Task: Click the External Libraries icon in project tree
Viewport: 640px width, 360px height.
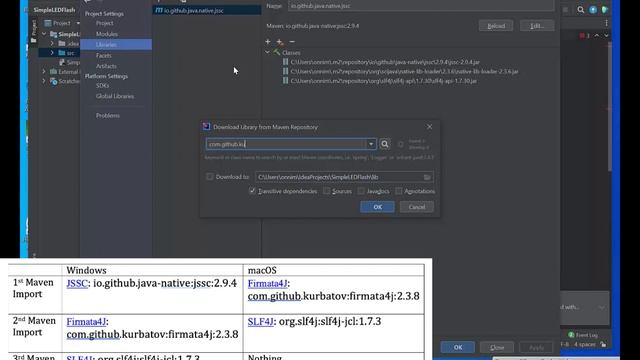Action: pos(53,72)
